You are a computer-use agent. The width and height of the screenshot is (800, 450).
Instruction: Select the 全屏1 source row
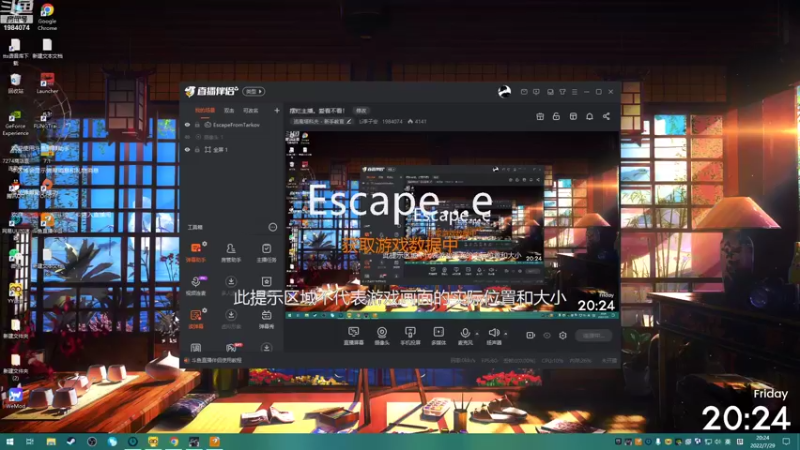pos(232,149)
